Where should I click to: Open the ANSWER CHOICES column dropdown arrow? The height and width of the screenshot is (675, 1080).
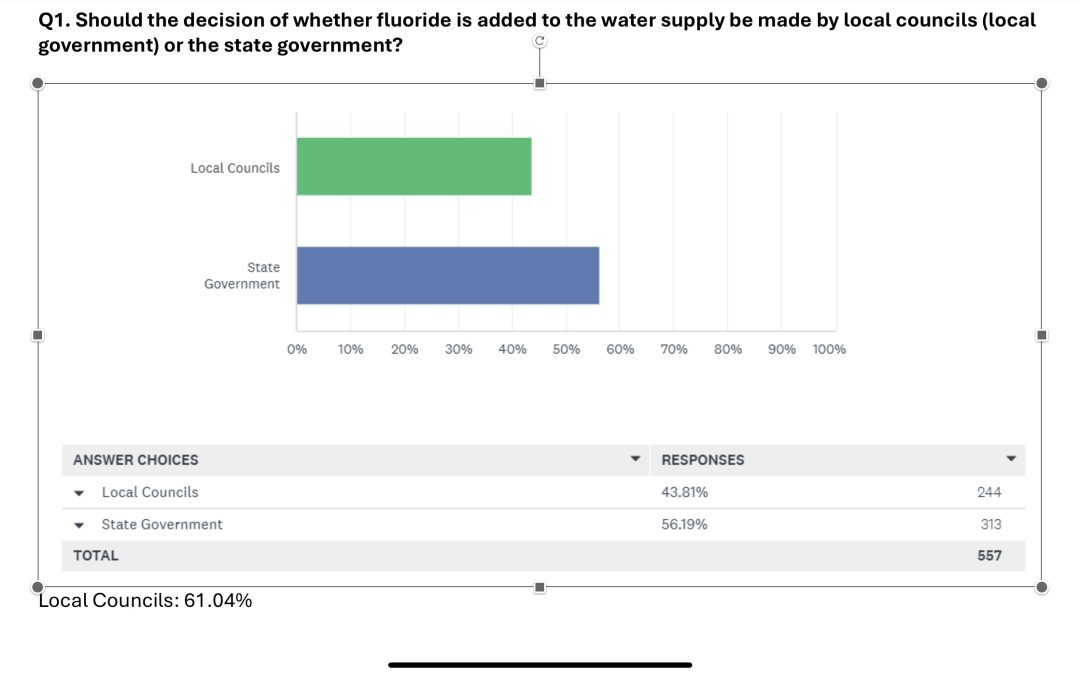[x=634, y=459]
